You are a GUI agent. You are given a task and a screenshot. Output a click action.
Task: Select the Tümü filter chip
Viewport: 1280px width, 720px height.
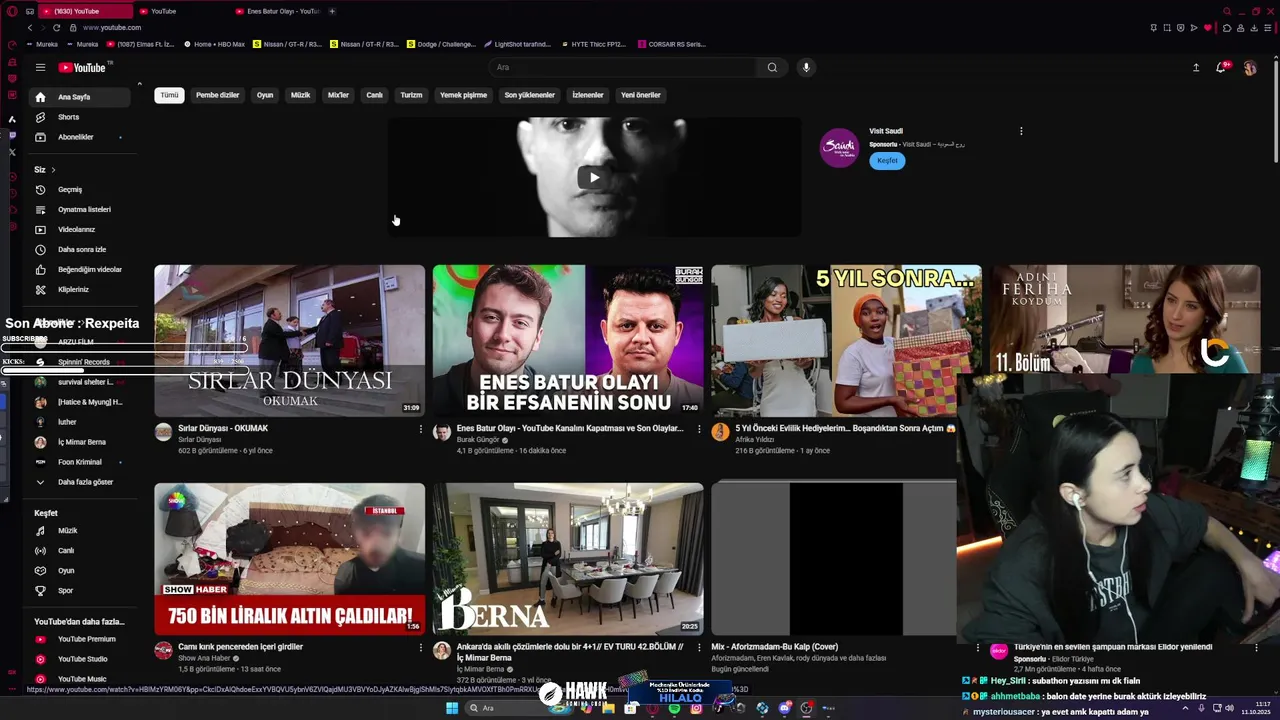pyautogui.click(x=169, y=95)
